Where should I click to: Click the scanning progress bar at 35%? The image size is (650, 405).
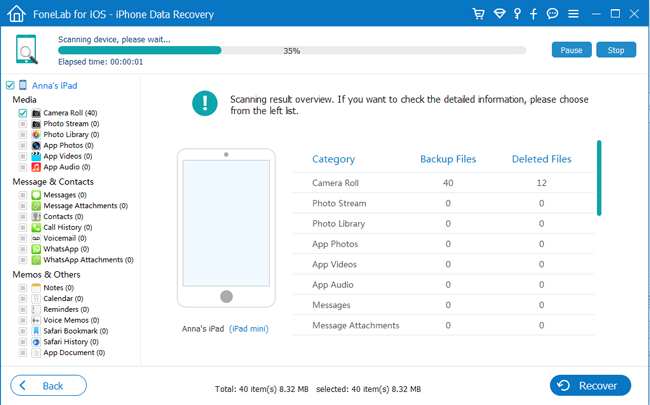coord(292,51)
